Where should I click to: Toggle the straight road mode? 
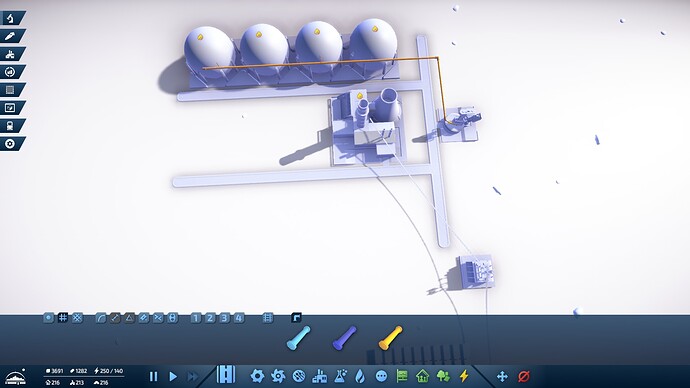[115, 318]
